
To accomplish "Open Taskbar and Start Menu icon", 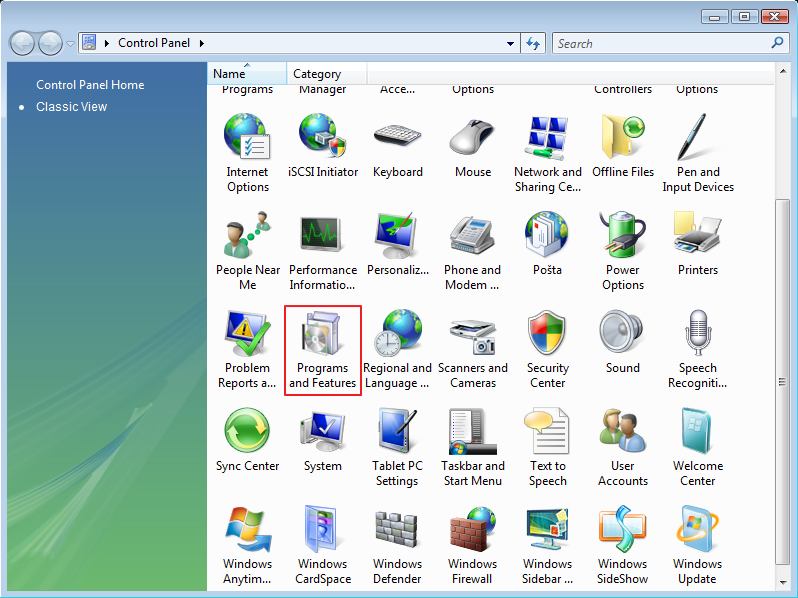I will [x=472, y=433].
